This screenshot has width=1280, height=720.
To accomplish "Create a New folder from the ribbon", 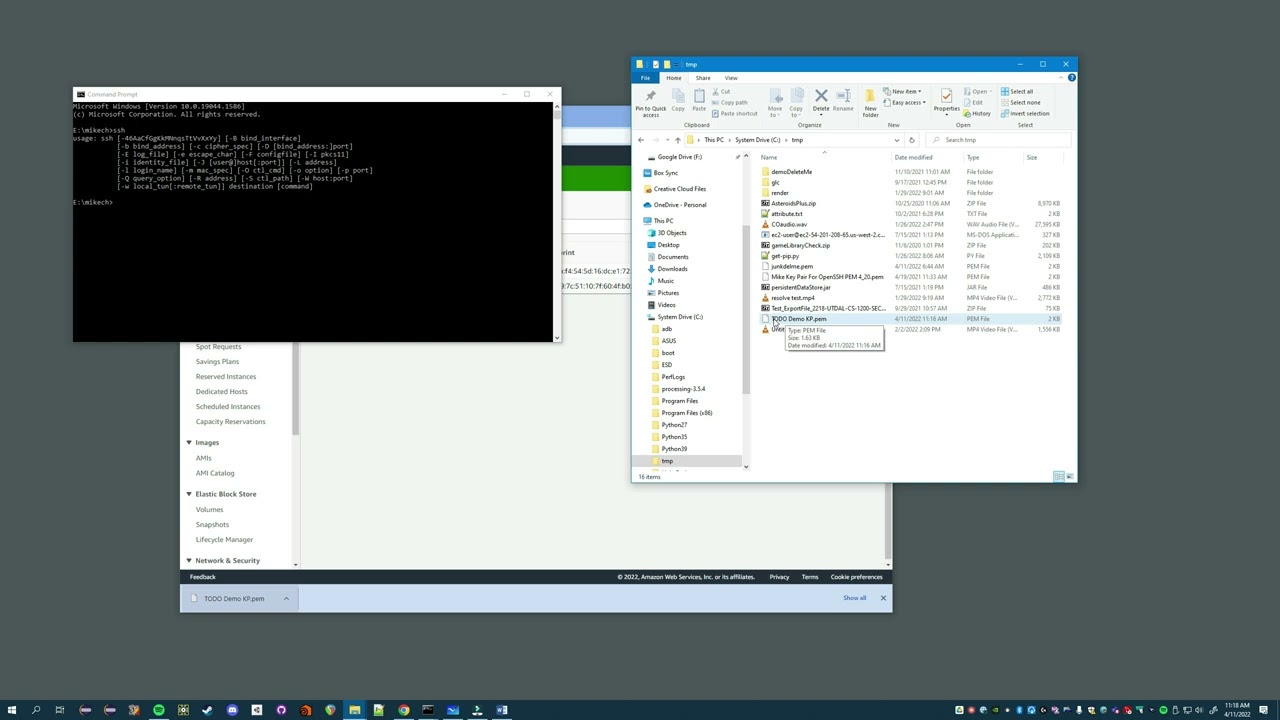I will coord(870,102).
